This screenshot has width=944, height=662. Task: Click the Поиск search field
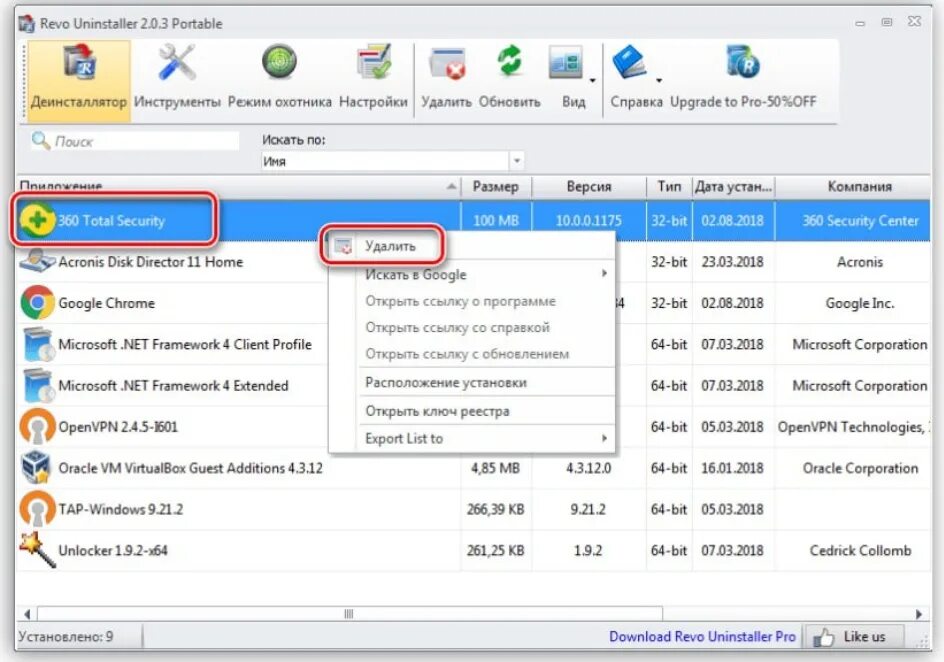pyautogui.click(x=135, y=141)
